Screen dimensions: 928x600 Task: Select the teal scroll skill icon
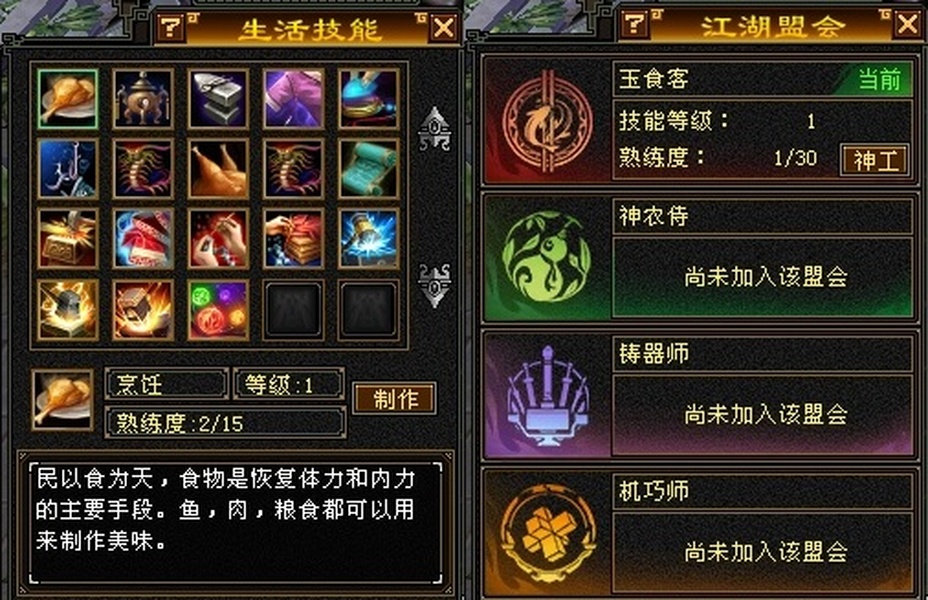(368, 169)
